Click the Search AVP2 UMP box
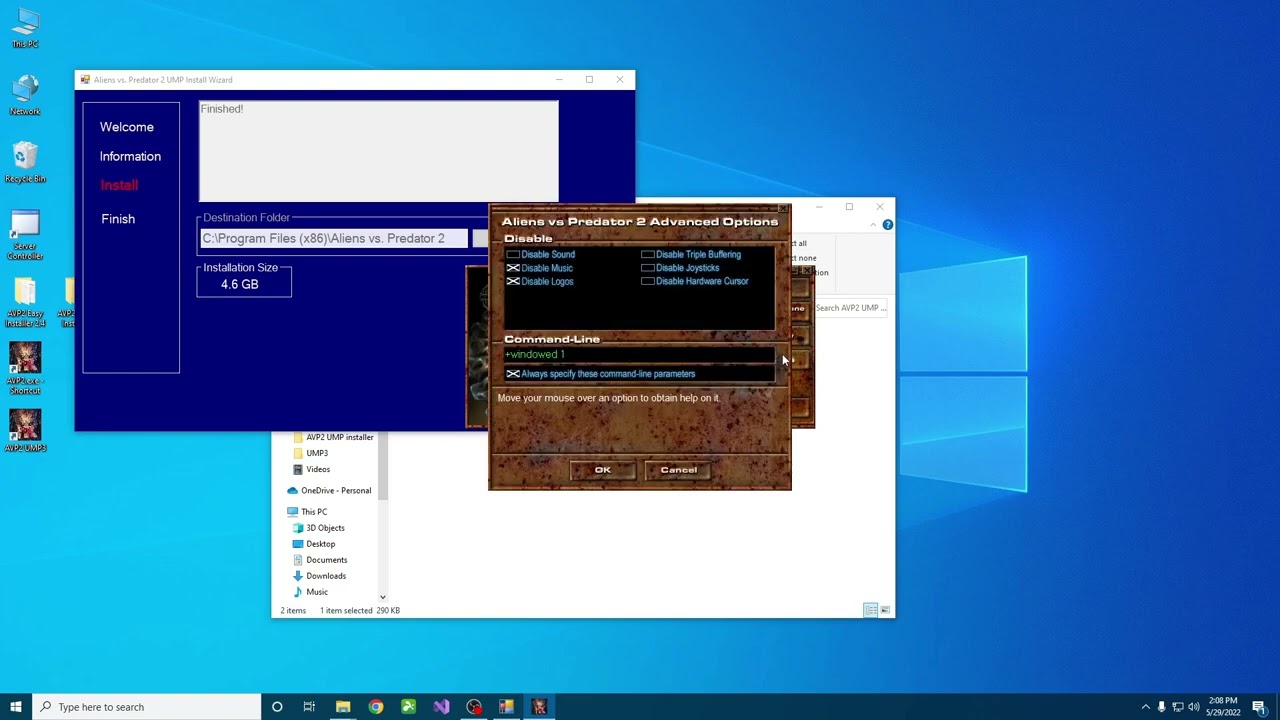The width and height of the screenshot is (1280, 720). pyautogui.click(x=850, y=308)
